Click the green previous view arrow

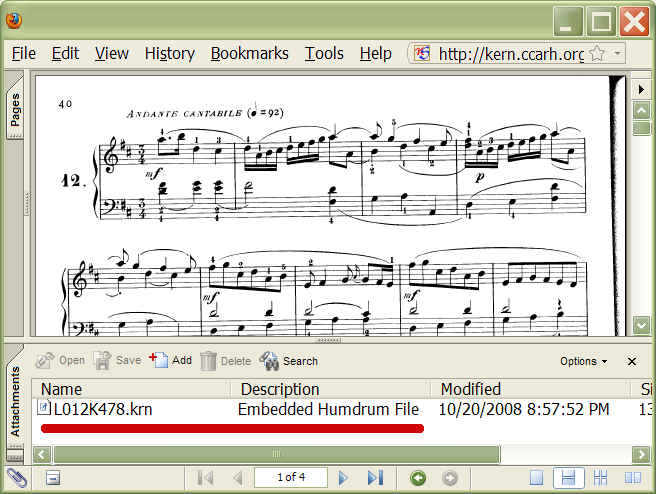(x=418, y=478)
